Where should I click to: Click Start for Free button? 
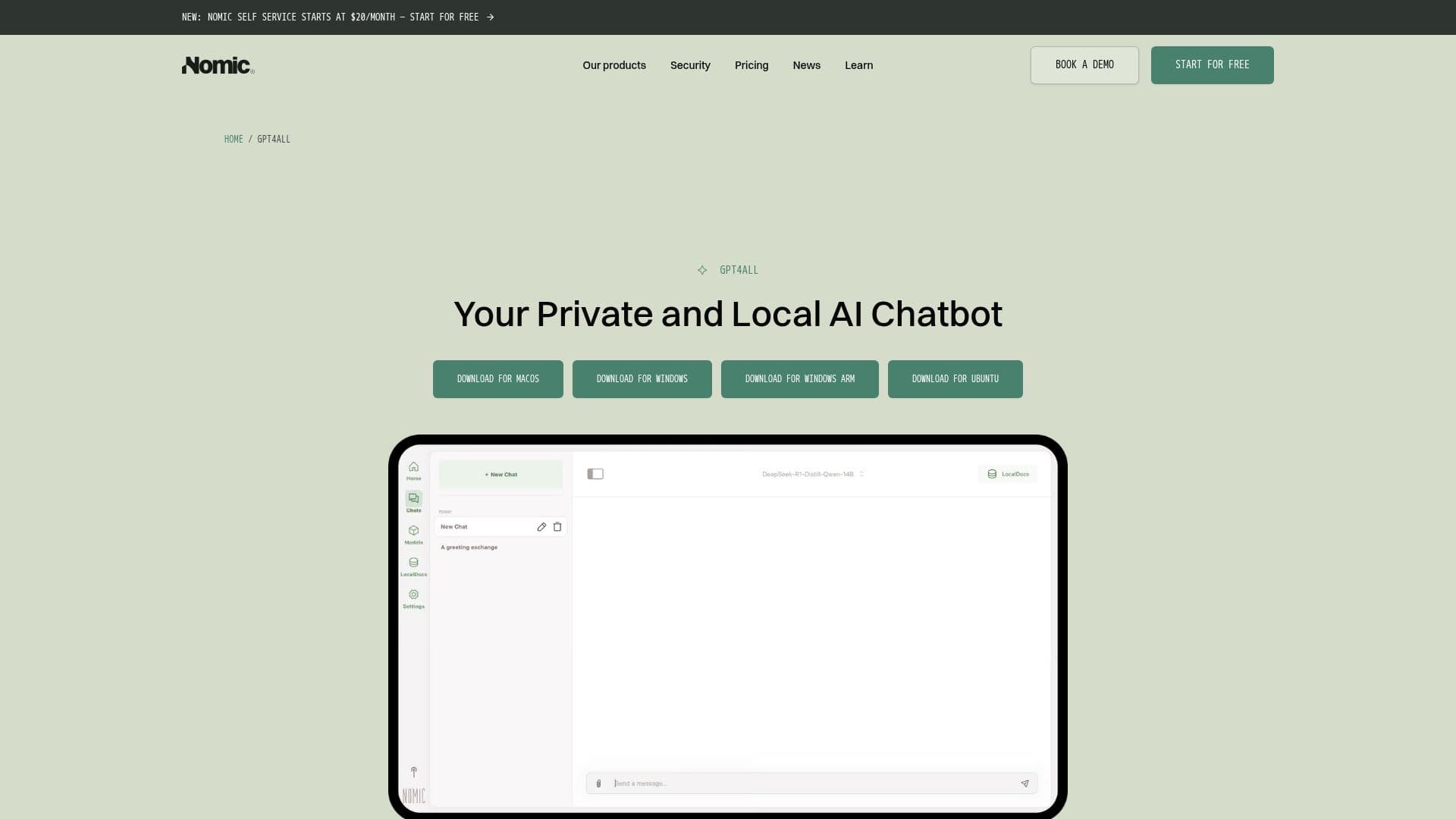(x=1212, y=65)
